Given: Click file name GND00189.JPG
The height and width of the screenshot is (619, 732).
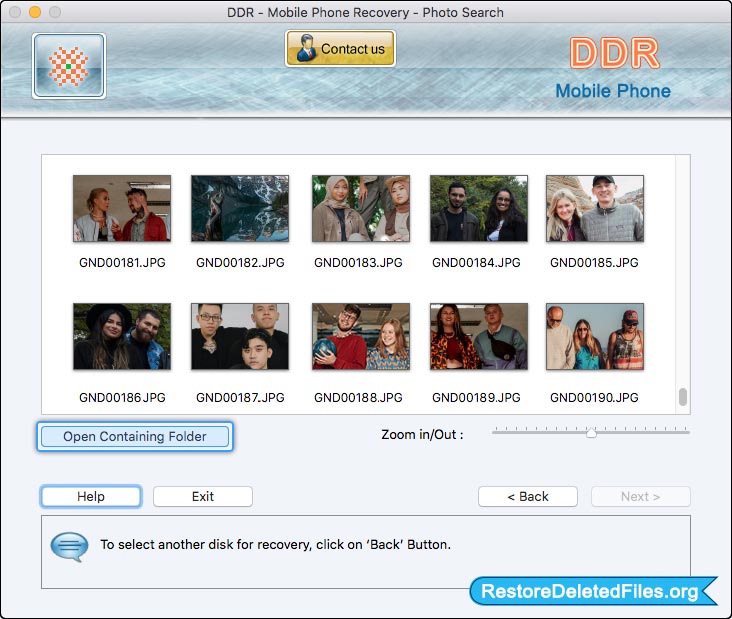Looking at the screenshot, I should (x=476, y=397).
